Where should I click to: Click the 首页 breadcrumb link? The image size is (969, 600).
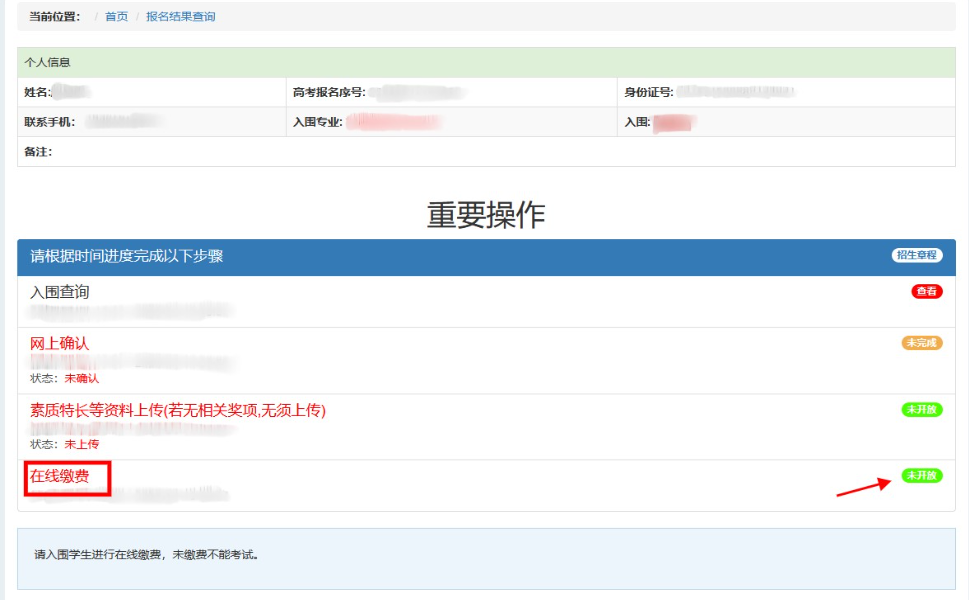click(x=117, y=17)
